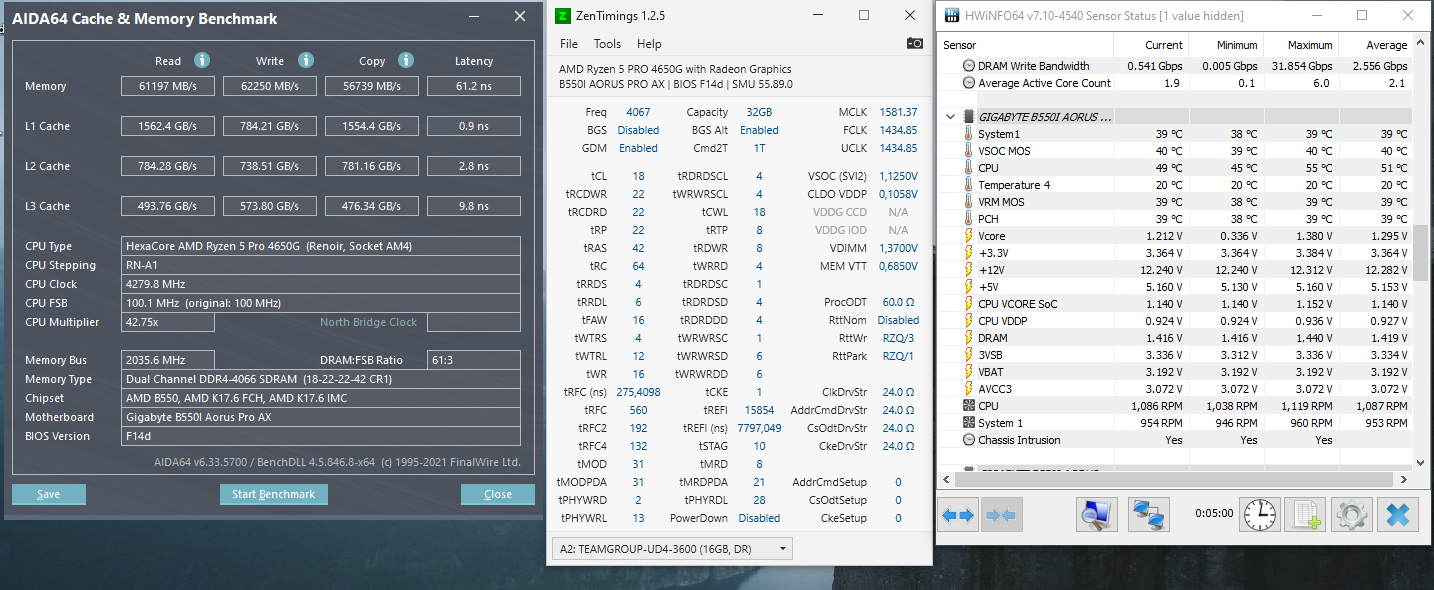The width and height of the screenshot is (1434, 590).
Task: Click the Save button in AIDA64
Action: pyautogui.click(x=49, y=494)
